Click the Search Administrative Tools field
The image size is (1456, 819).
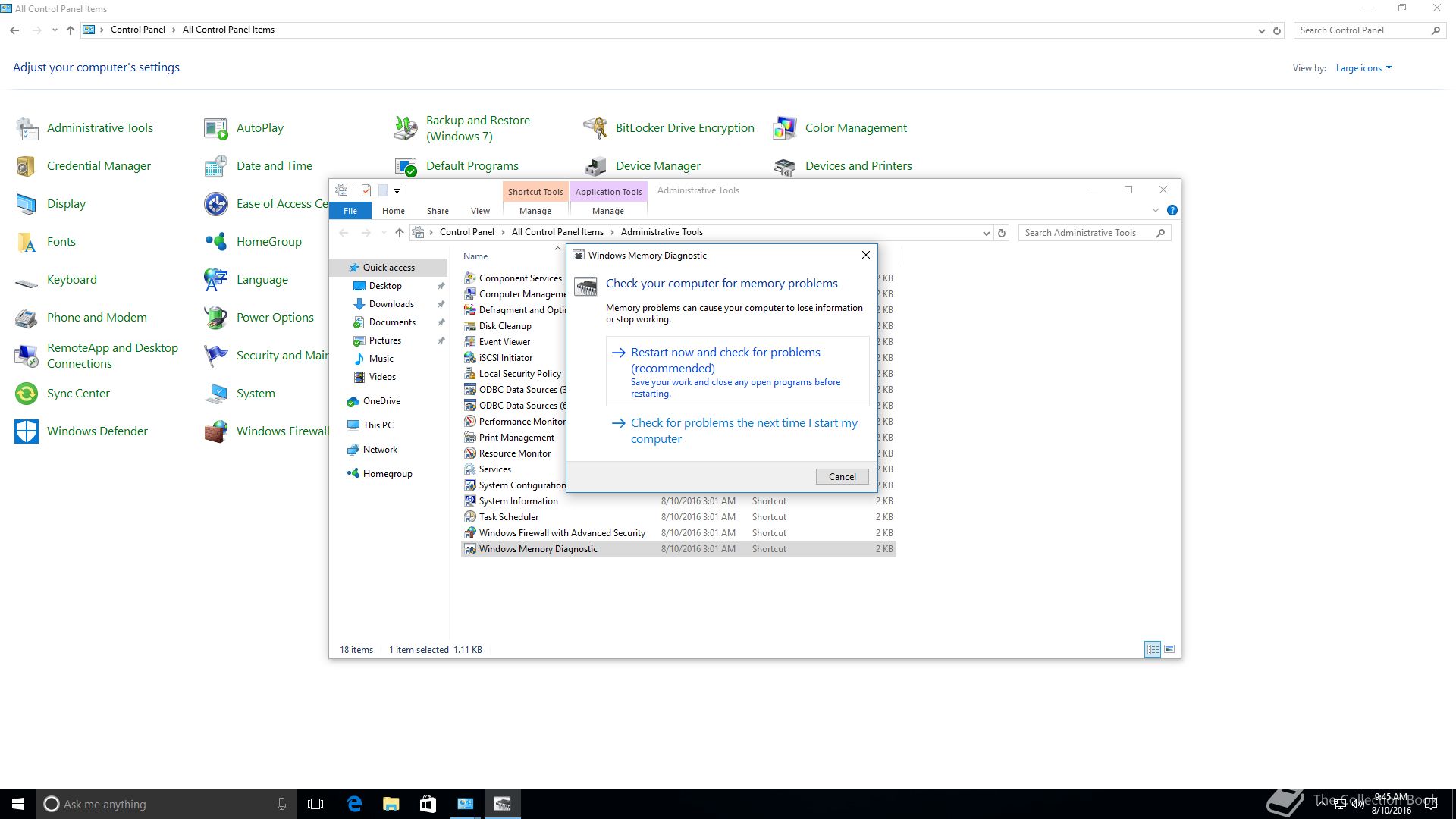click(x=1088, y=233)
